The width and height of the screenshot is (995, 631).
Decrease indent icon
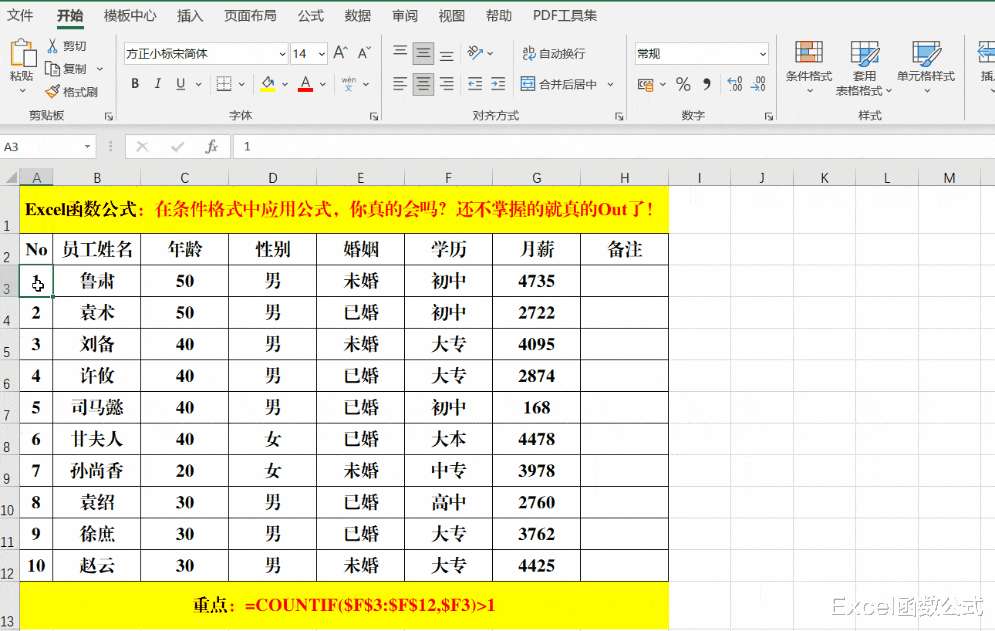(475, 84)
